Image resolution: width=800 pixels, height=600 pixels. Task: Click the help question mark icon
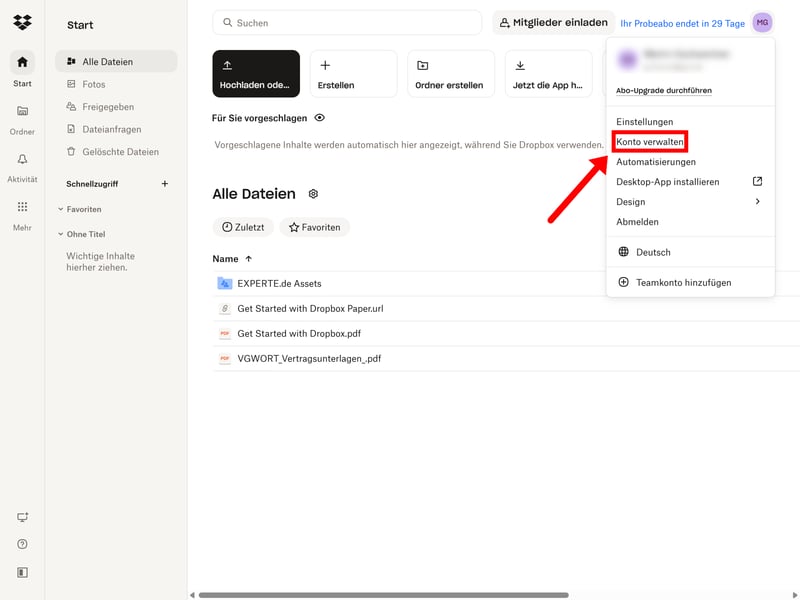22,544
